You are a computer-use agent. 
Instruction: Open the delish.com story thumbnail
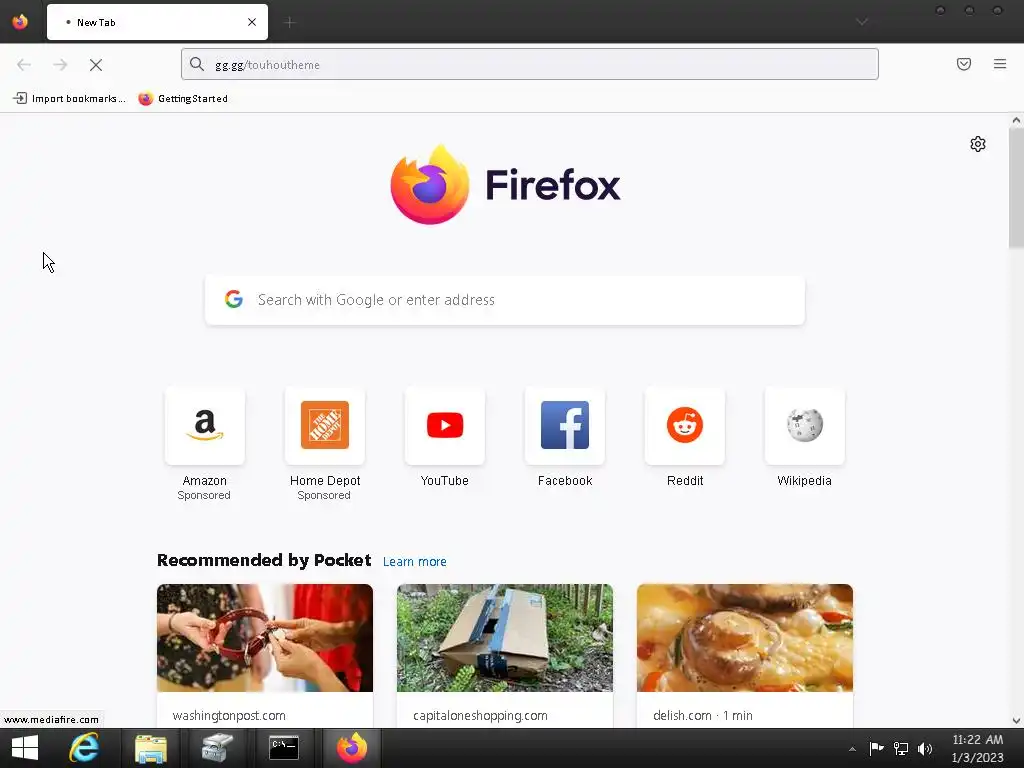(x=745, y=638)
